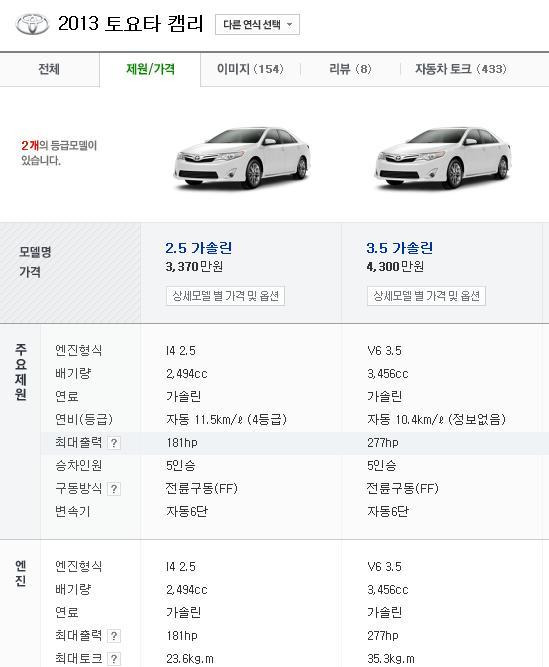Switch to the 전체 tab
Screen dimensions: 549x667
[49, 69]
